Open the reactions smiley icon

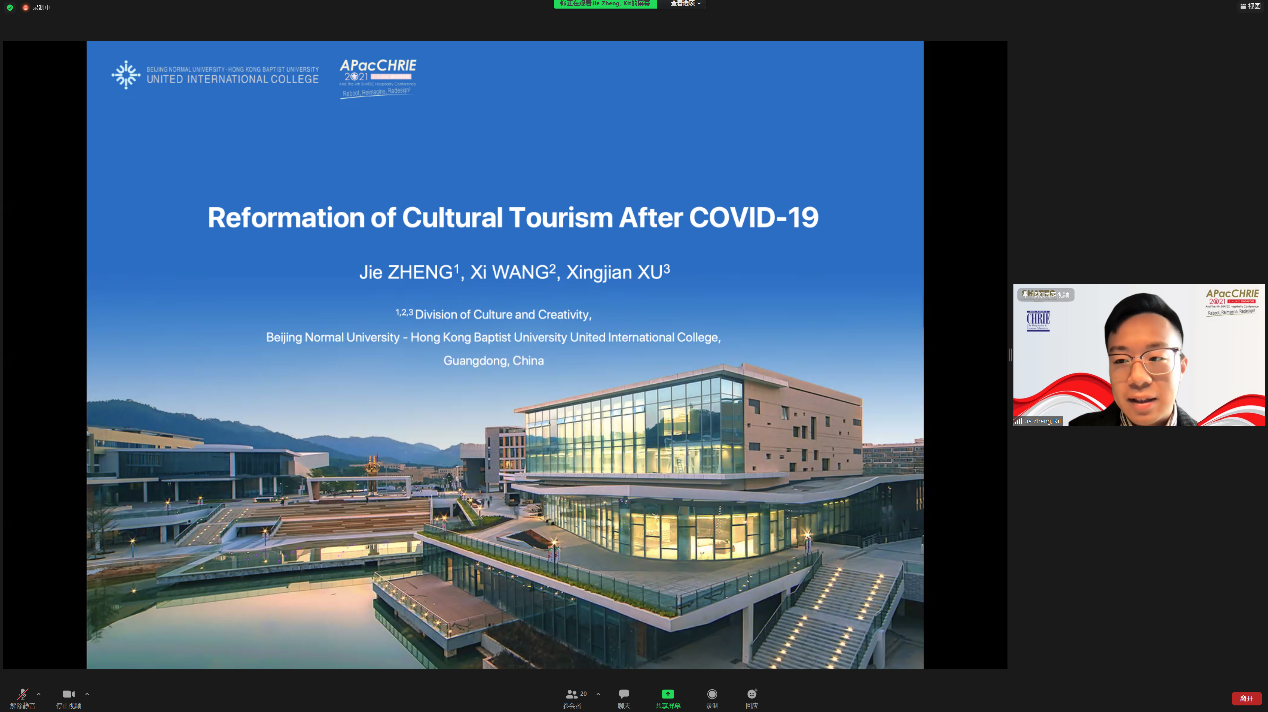tap(751, 694)
